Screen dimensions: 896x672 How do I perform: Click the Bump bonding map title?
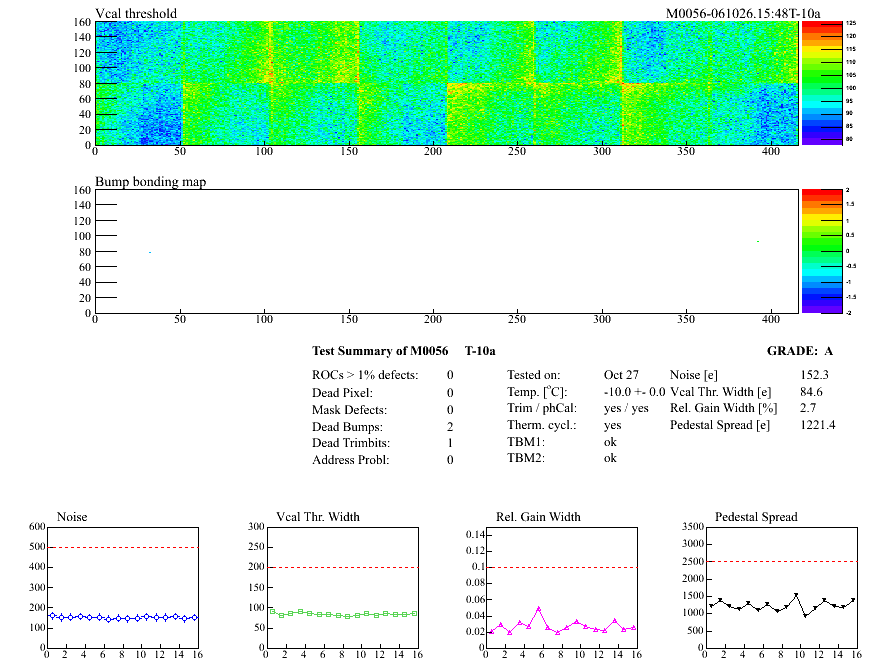point(150,181)
